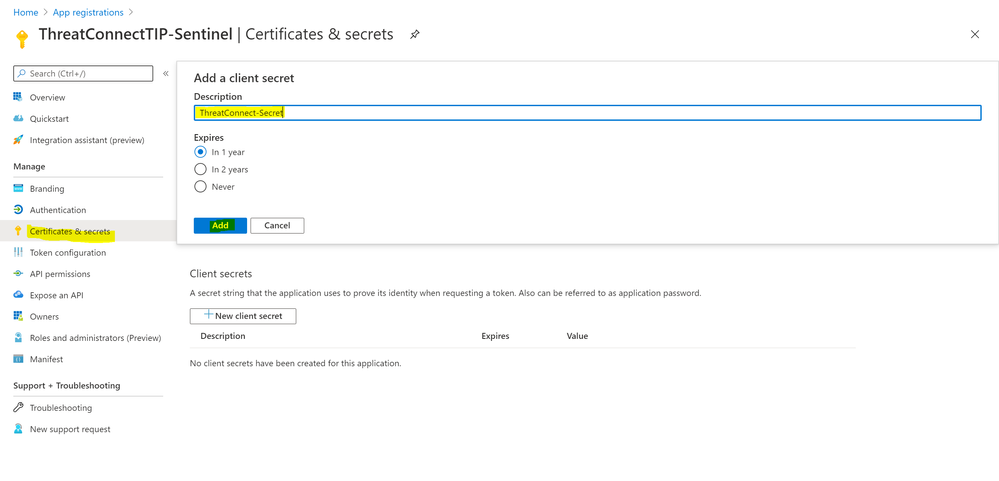Open Integration assistant (preview)
This screenshot has height=481, width=999.
pyautogui.click(x=88, y=140)
